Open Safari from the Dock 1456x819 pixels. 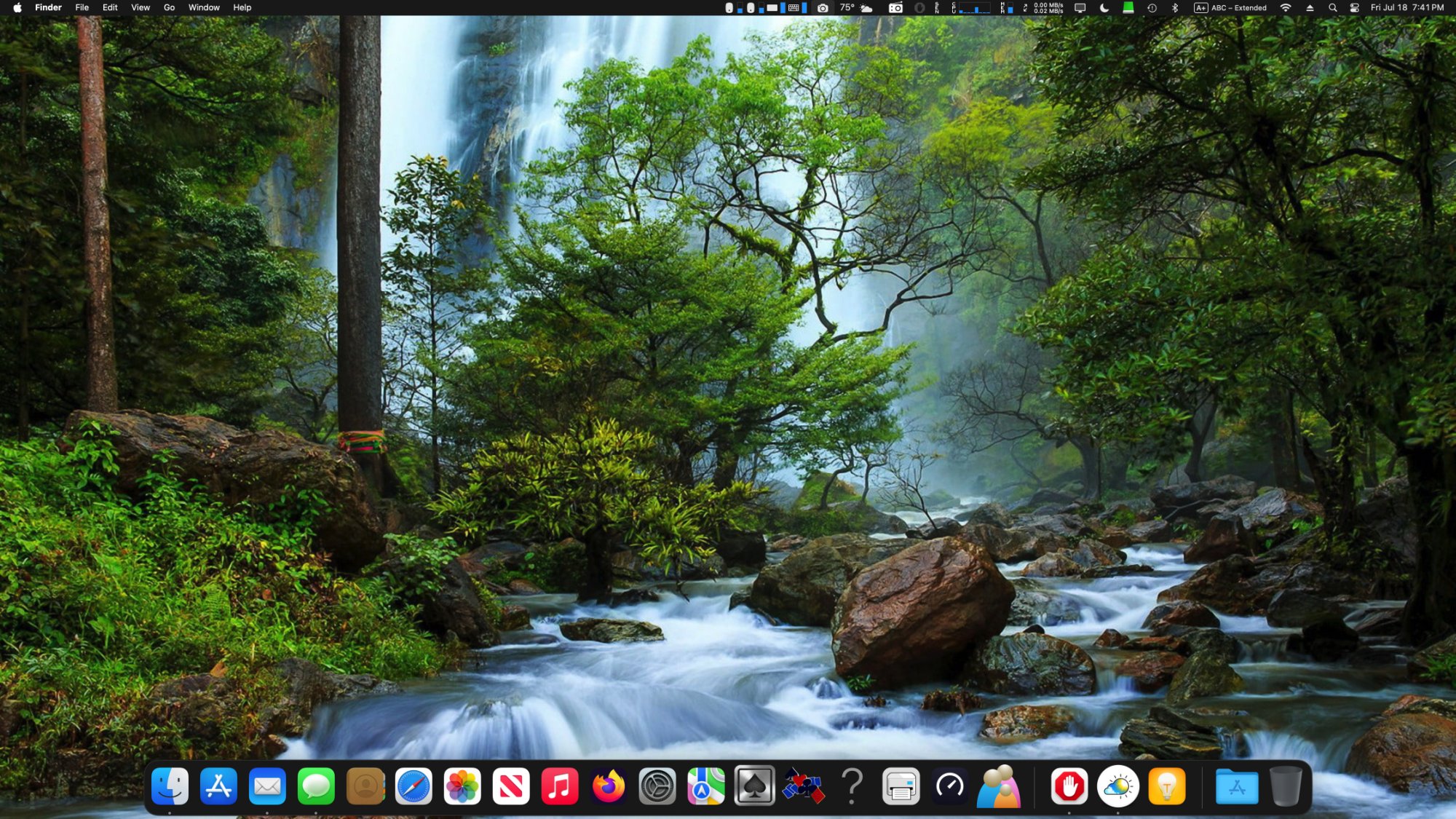414,786
